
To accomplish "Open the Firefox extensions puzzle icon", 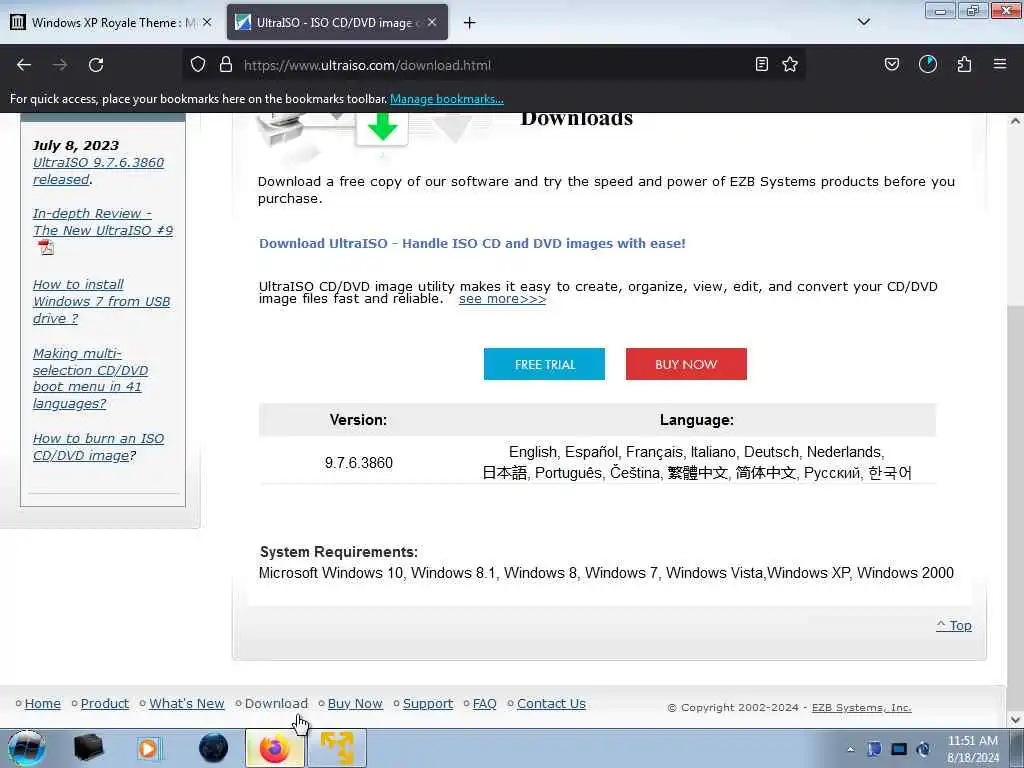I will (x=964, y=64).
